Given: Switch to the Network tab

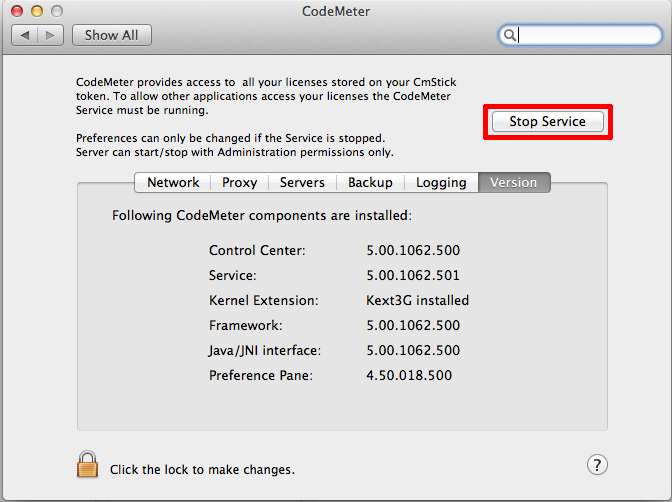Looking at the screenshot, I should [x=173, y=183].
